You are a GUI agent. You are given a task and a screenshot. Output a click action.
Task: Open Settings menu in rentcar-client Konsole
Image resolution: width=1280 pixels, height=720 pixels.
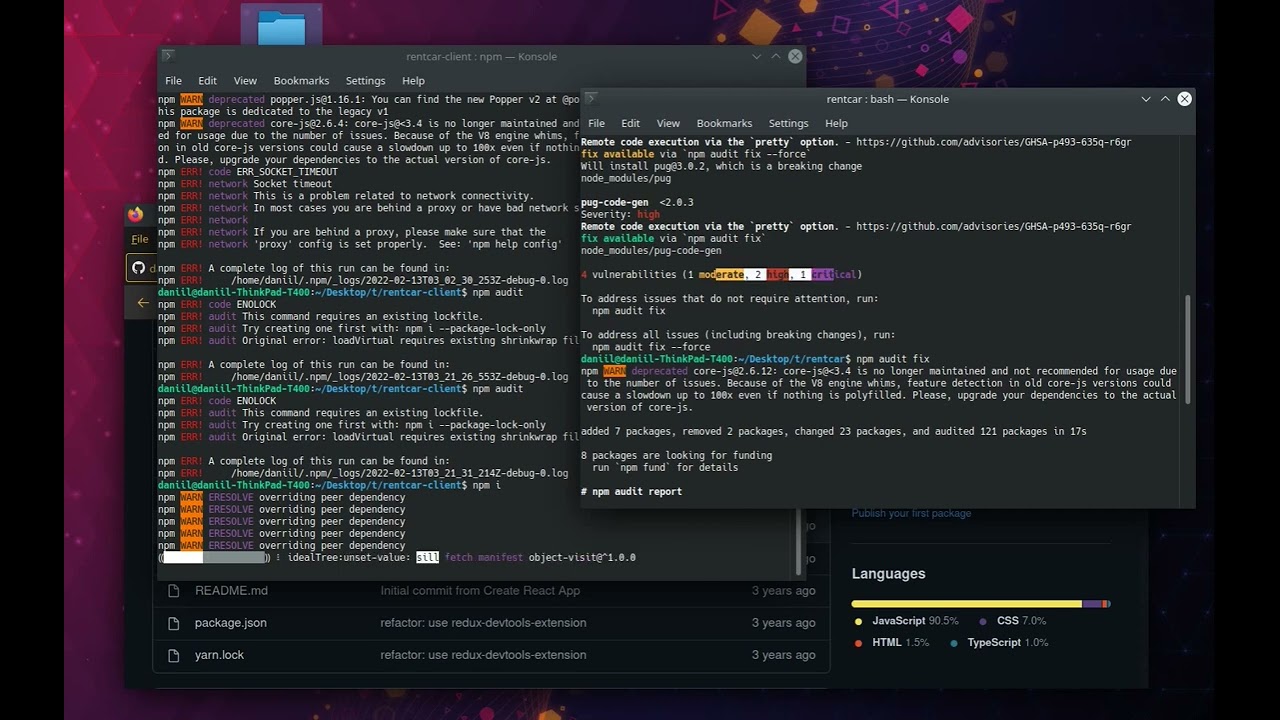click(365, 81)
